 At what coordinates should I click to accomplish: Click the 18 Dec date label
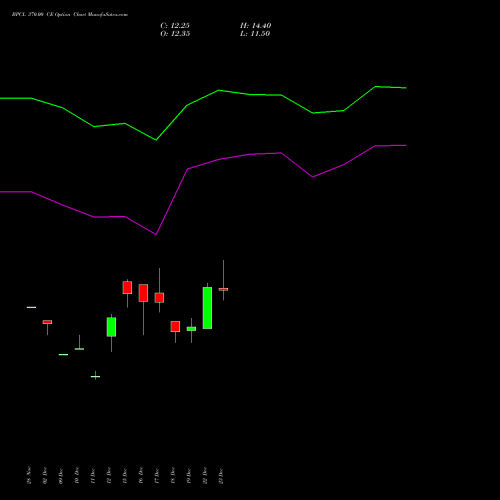(x=173, y=475)
